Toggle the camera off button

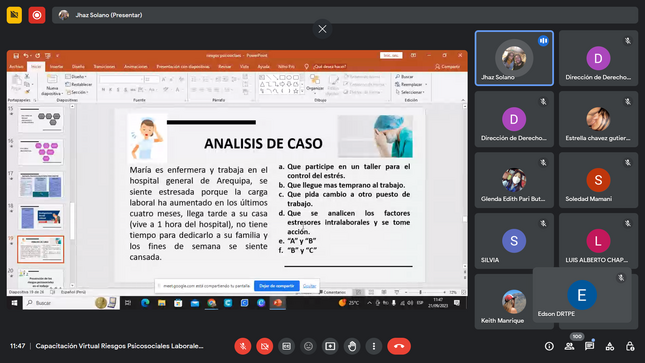[264, 346]
